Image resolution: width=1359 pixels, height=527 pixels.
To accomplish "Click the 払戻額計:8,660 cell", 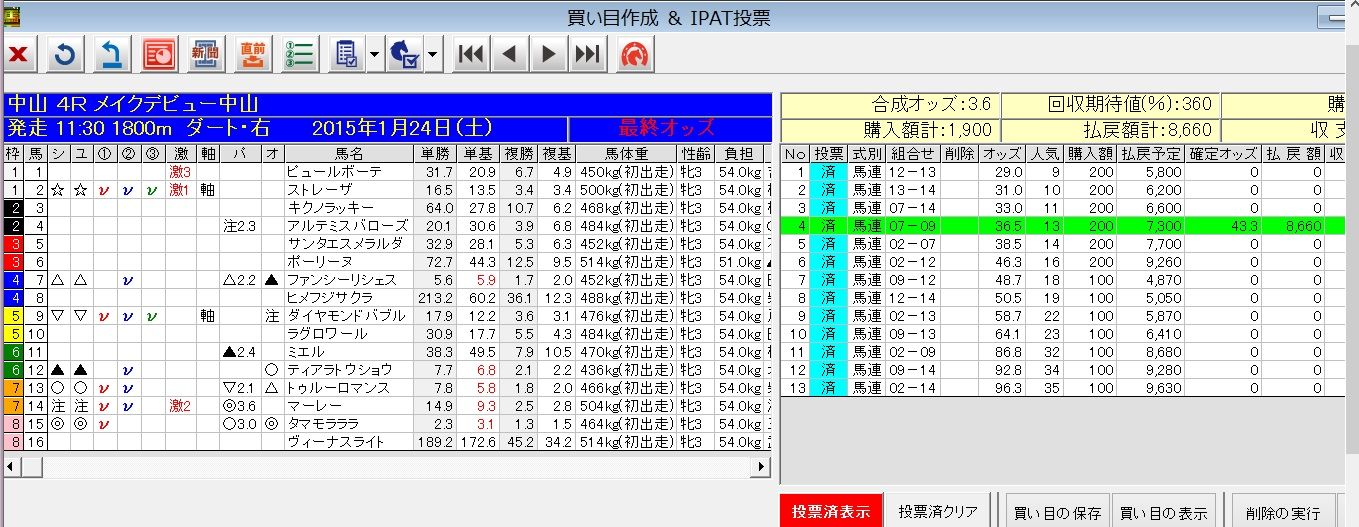I will pyautogui.click(x=1109, y=129).
